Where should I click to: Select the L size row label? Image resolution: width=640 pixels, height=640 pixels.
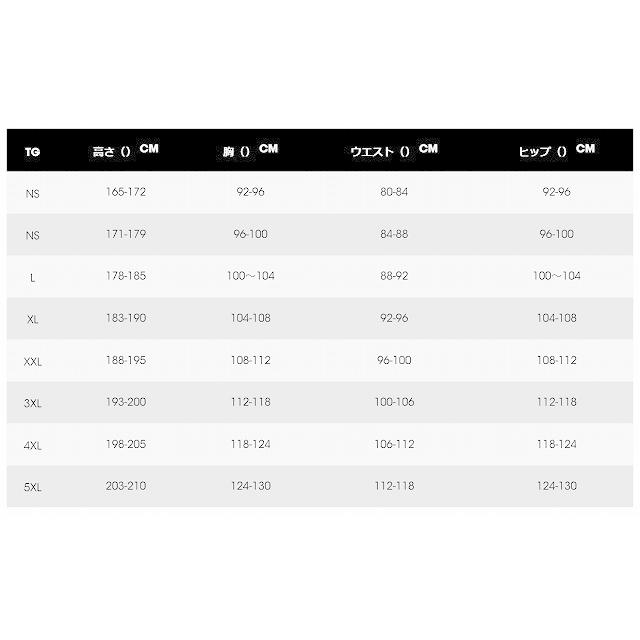[x=33, y=275]
